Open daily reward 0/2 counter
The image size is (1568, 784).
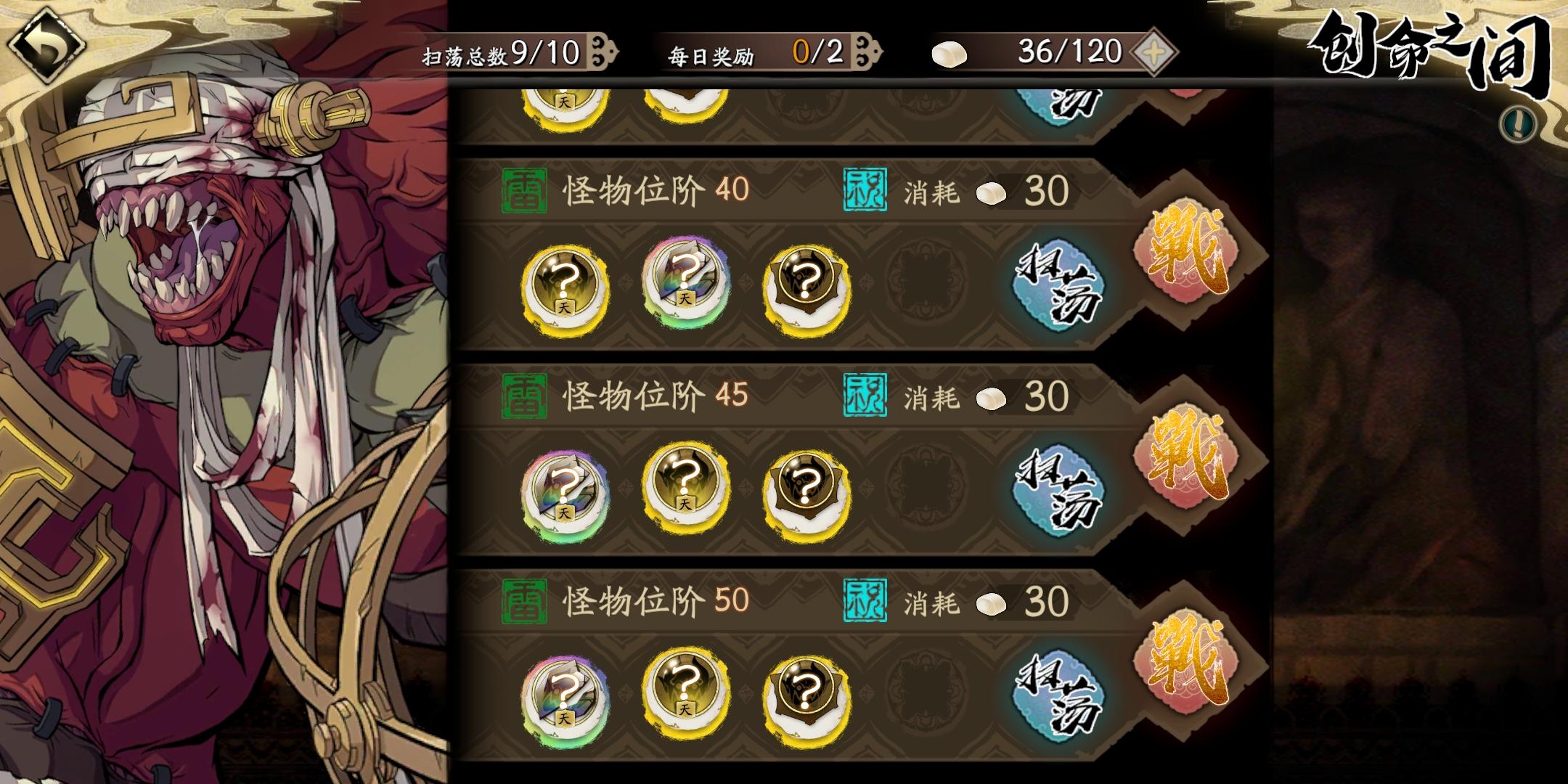772,52
